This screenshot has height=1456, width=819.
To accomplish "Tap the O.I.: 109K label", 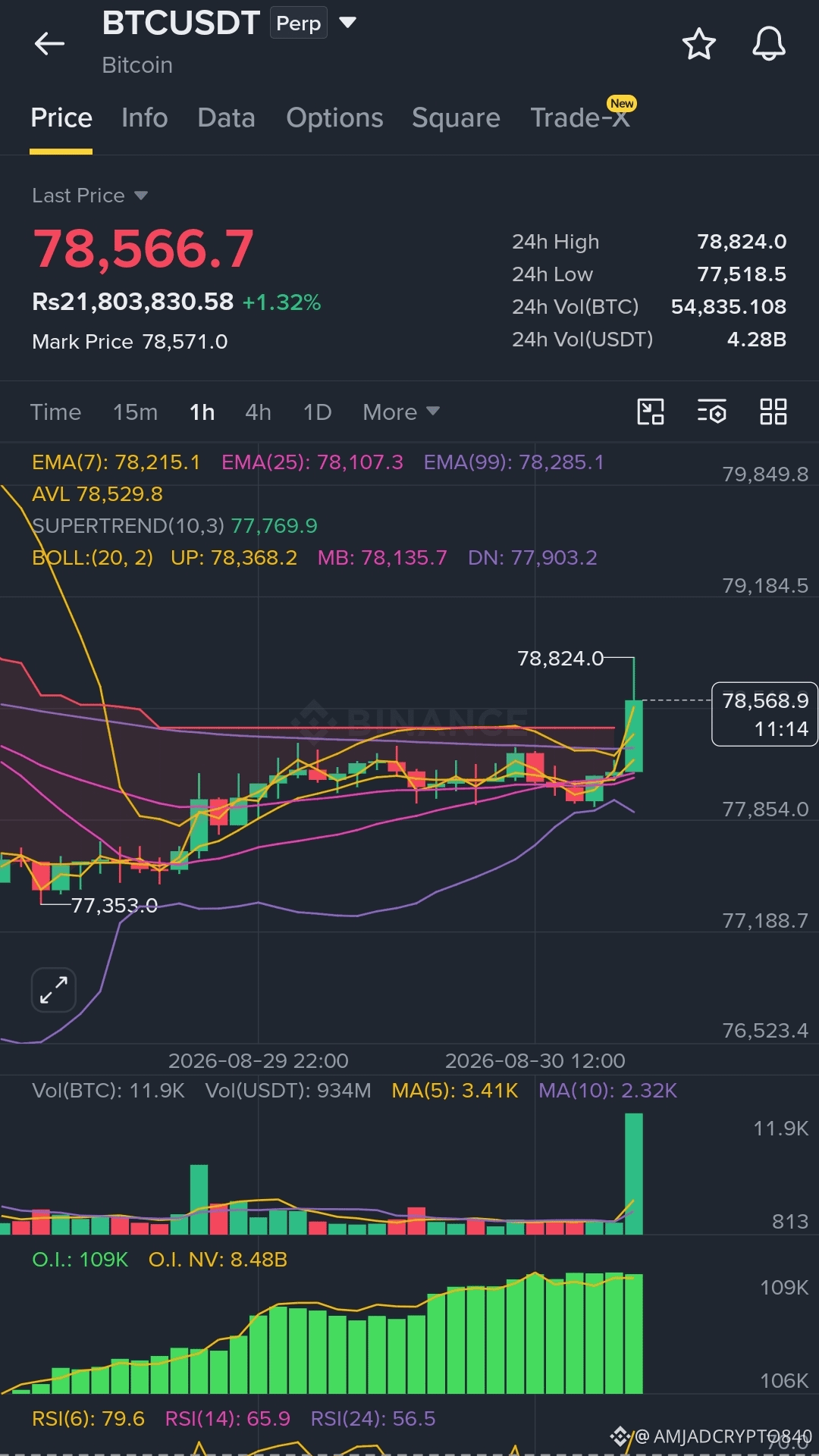I will [80, 1259].
